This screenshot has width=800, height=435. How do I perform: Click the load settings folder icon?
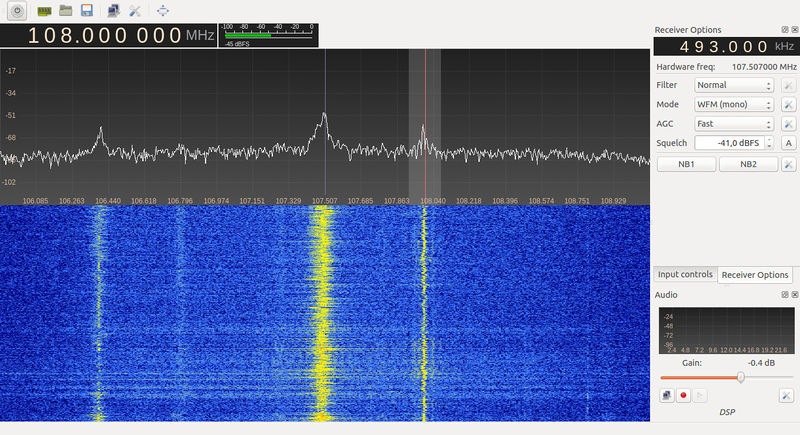pos(66,10)
